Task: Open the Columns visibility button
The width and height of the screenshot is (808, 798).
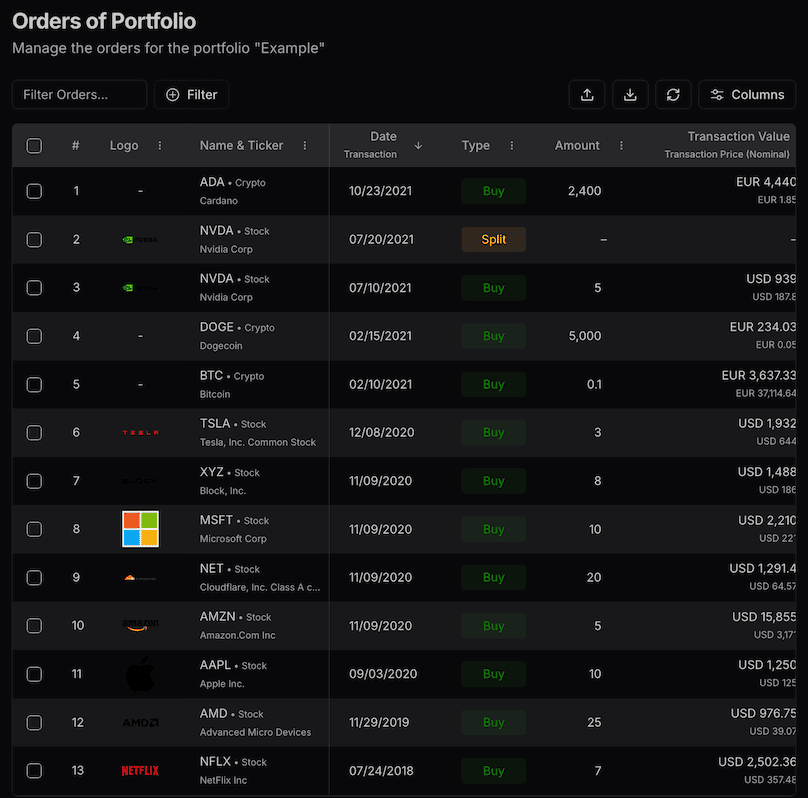Action: click(747, 95)
